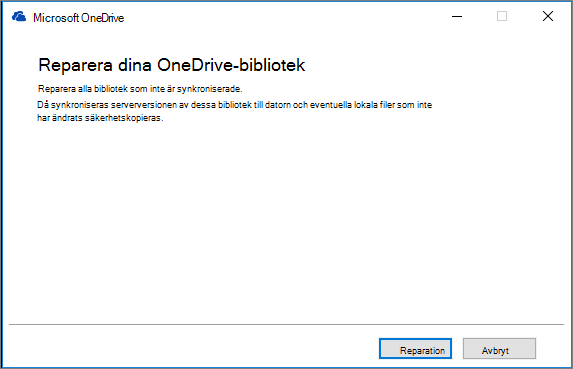This screenshot has width=573, height=369.
Task: Click 'Reparera' at the start of the heading
Action: coord(75,65)
